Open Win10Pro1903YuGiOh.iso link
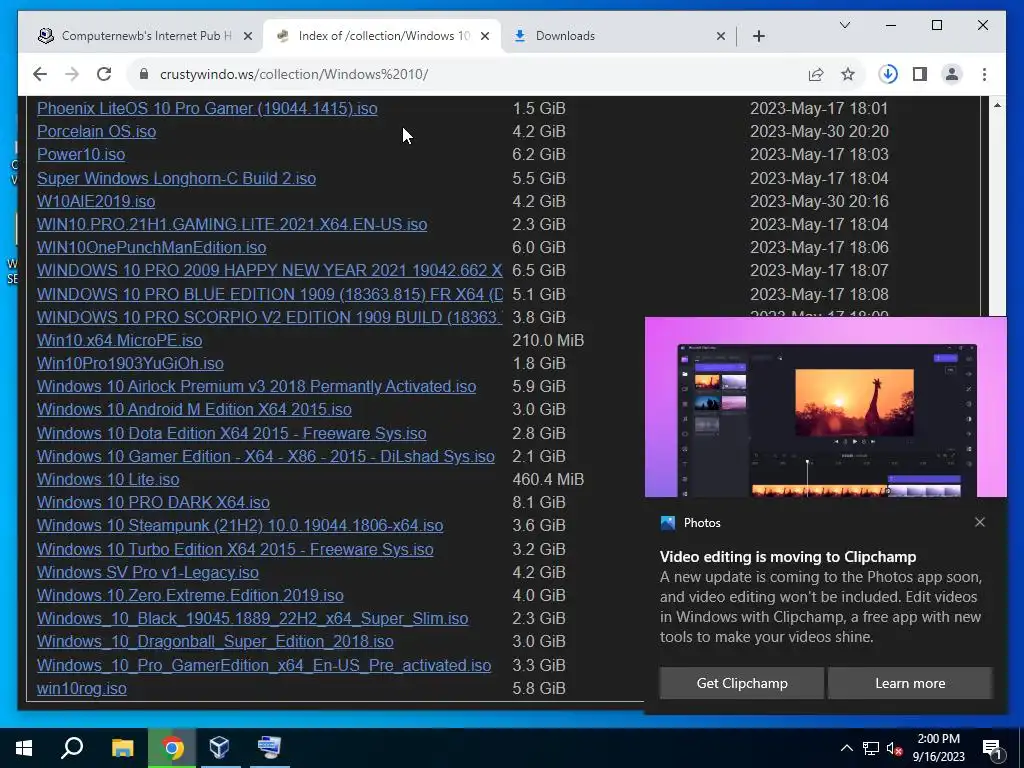 (x=130, y=363)
